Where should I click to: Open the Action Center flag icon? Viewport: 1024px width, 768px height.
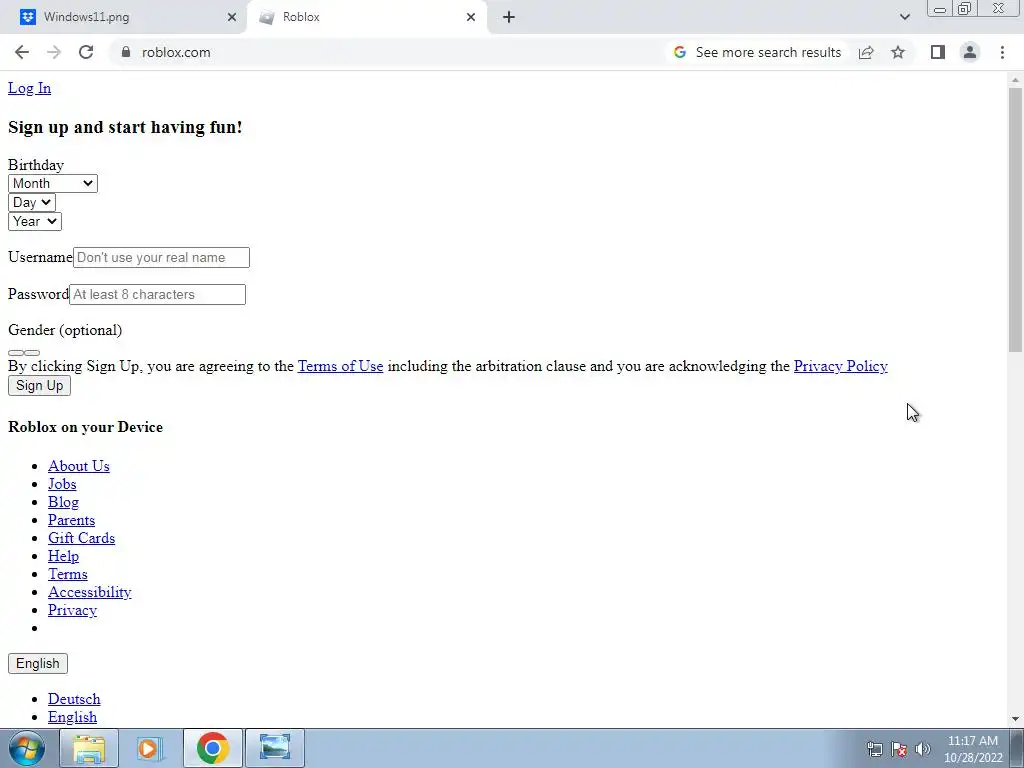(x=899, y=749)
